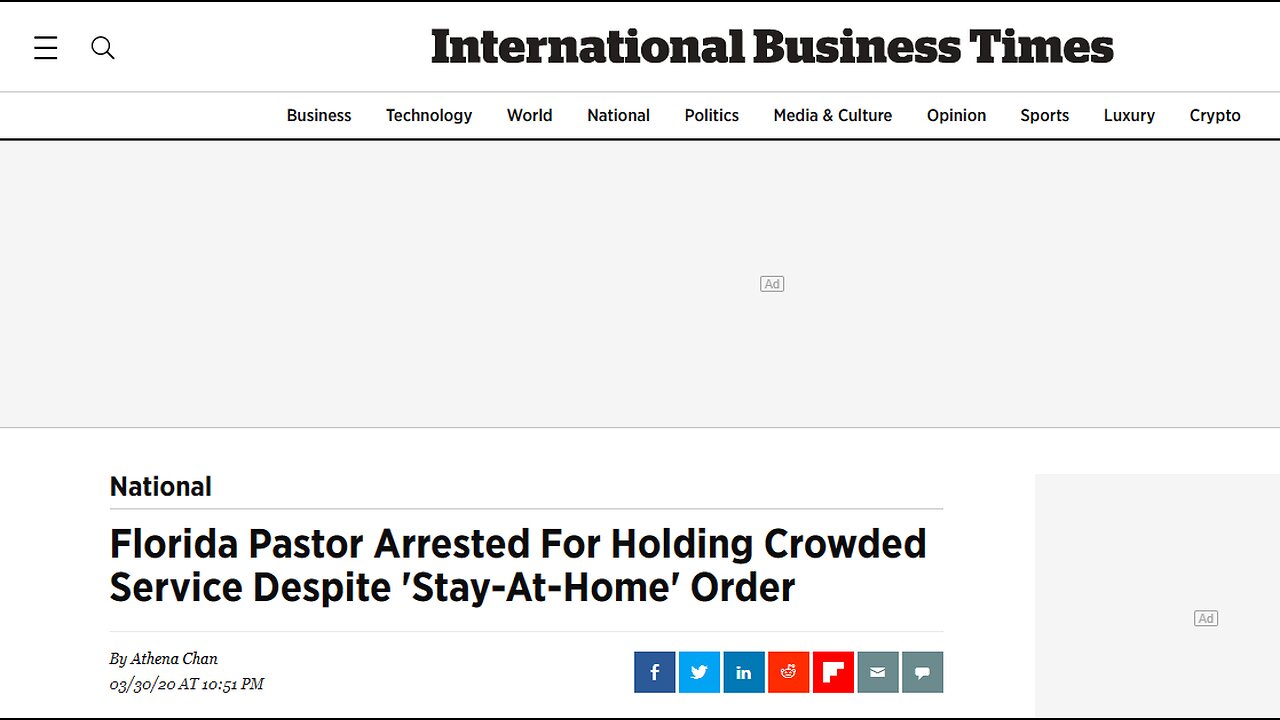The width and height of the screenshot is (1280, 720).
Task: Click the search magnifier icon
Action: [x=103, y=48]
